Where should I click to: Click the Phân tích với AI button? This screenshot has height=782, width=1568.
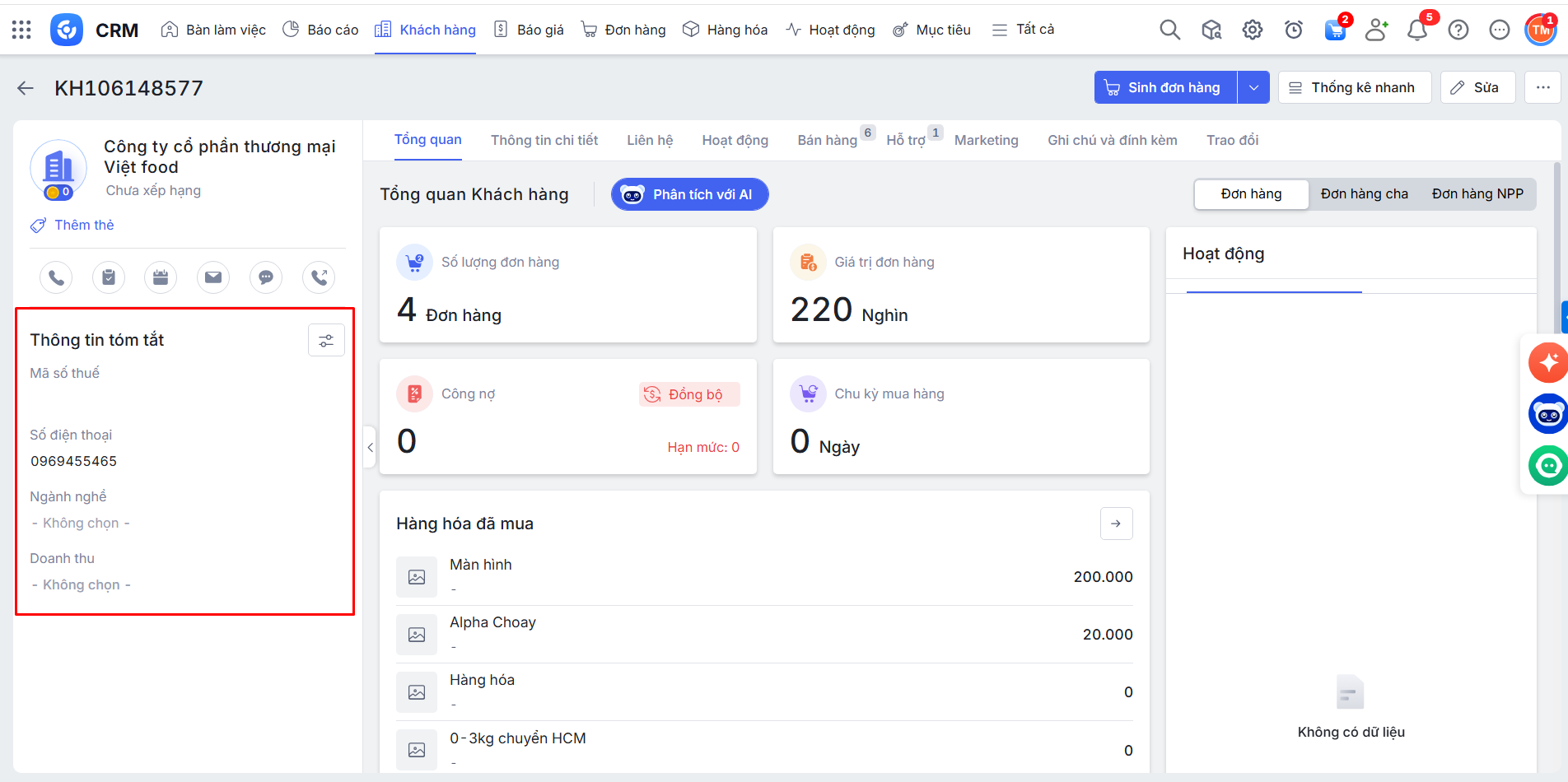[x=689, y=194]
